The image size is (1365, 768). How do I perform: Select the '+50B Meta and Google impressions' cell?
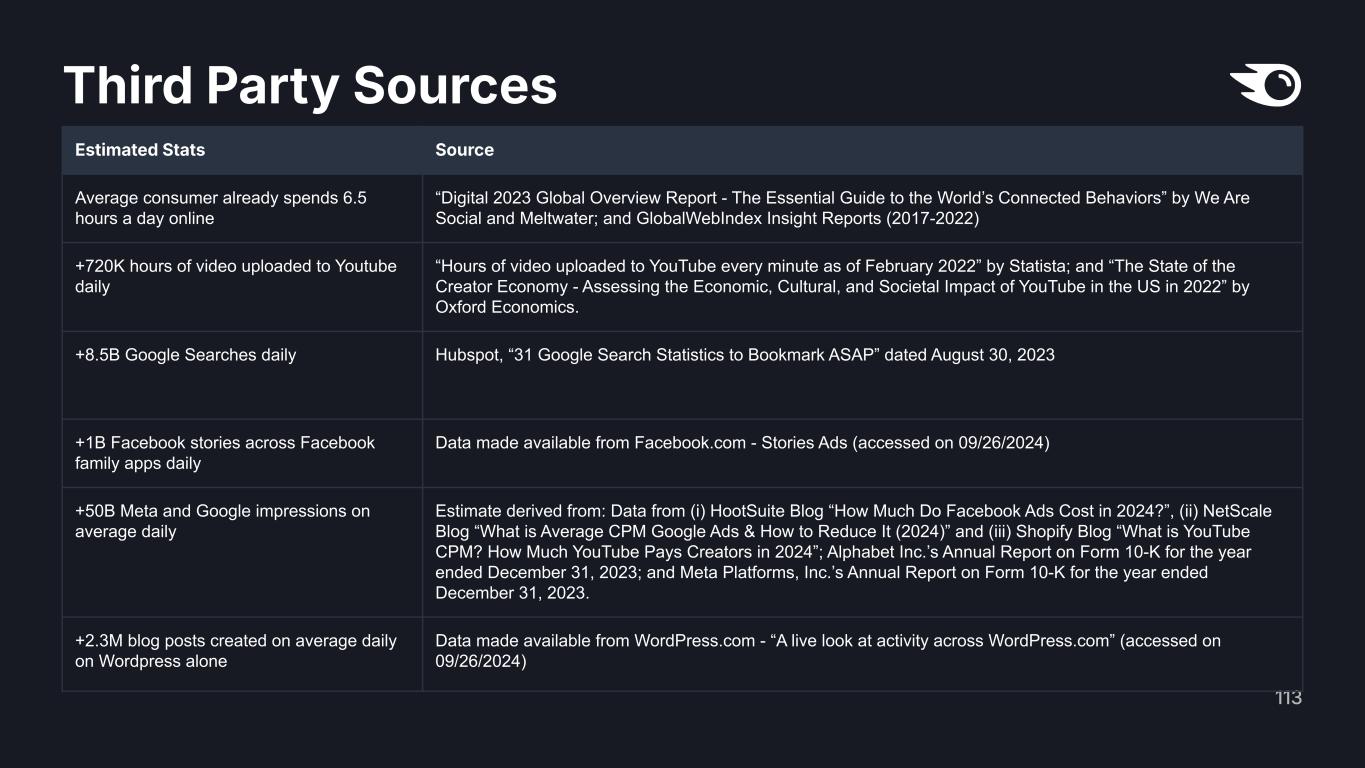pyautogui.click(x=242, y=552)
